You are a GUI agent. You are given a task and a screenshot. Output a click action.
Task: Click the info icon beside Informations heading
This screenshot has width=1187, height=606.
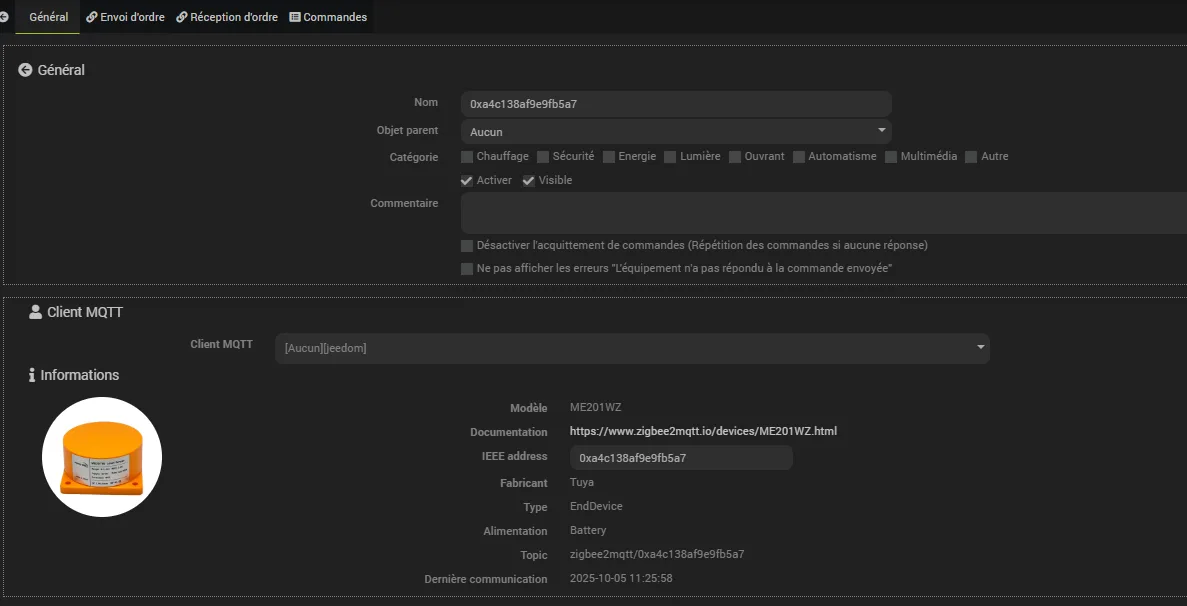pyautogui.click(x=31, y=375)
